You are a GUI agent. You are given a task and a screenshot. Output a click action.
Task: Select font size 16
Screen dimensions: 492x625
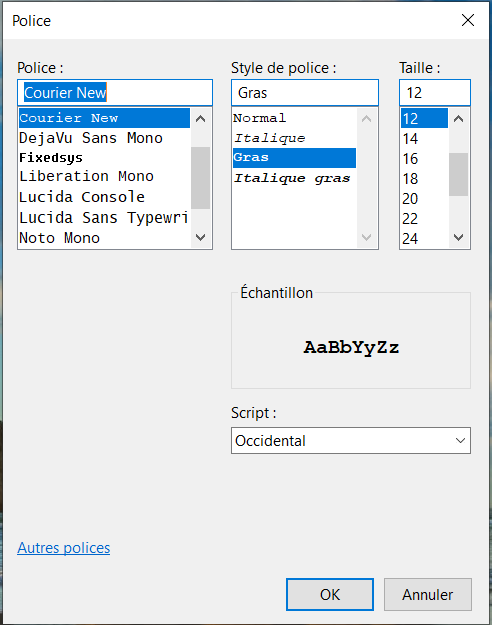tap(424, 158)
